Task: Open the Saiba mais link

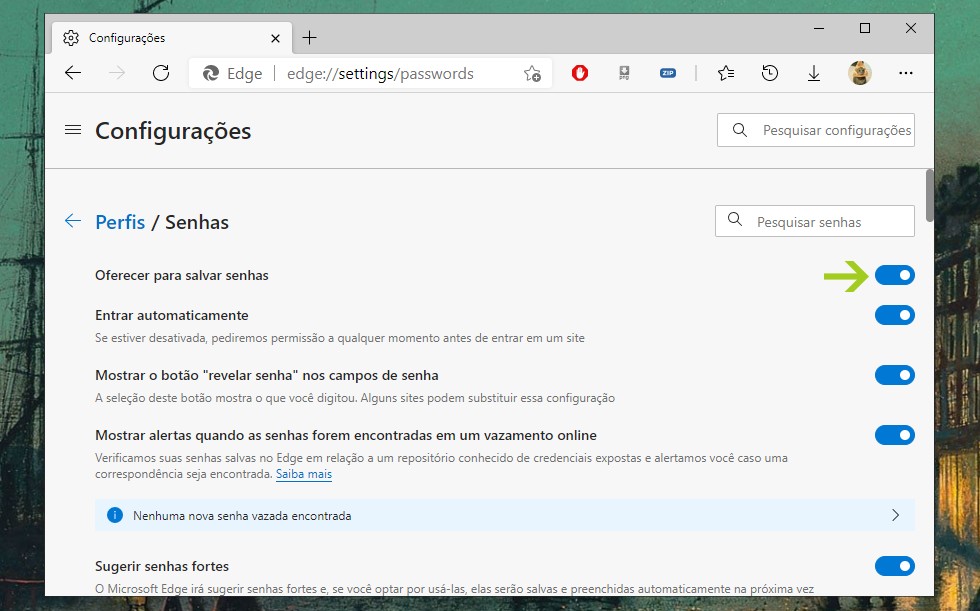Action: [x=304, y=474]
